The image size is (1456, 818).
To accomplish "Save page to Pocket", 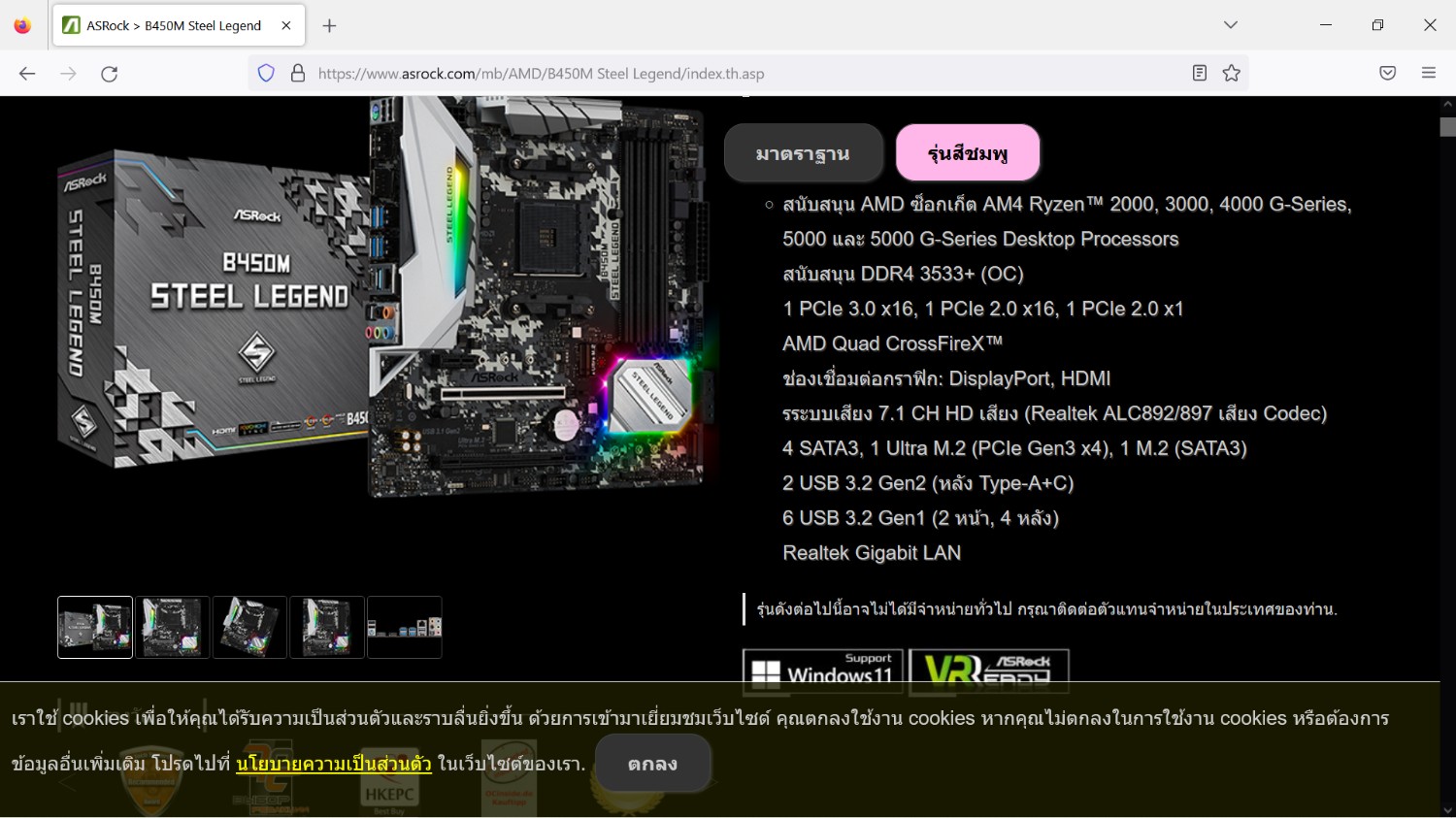I will click(1388, 73).
